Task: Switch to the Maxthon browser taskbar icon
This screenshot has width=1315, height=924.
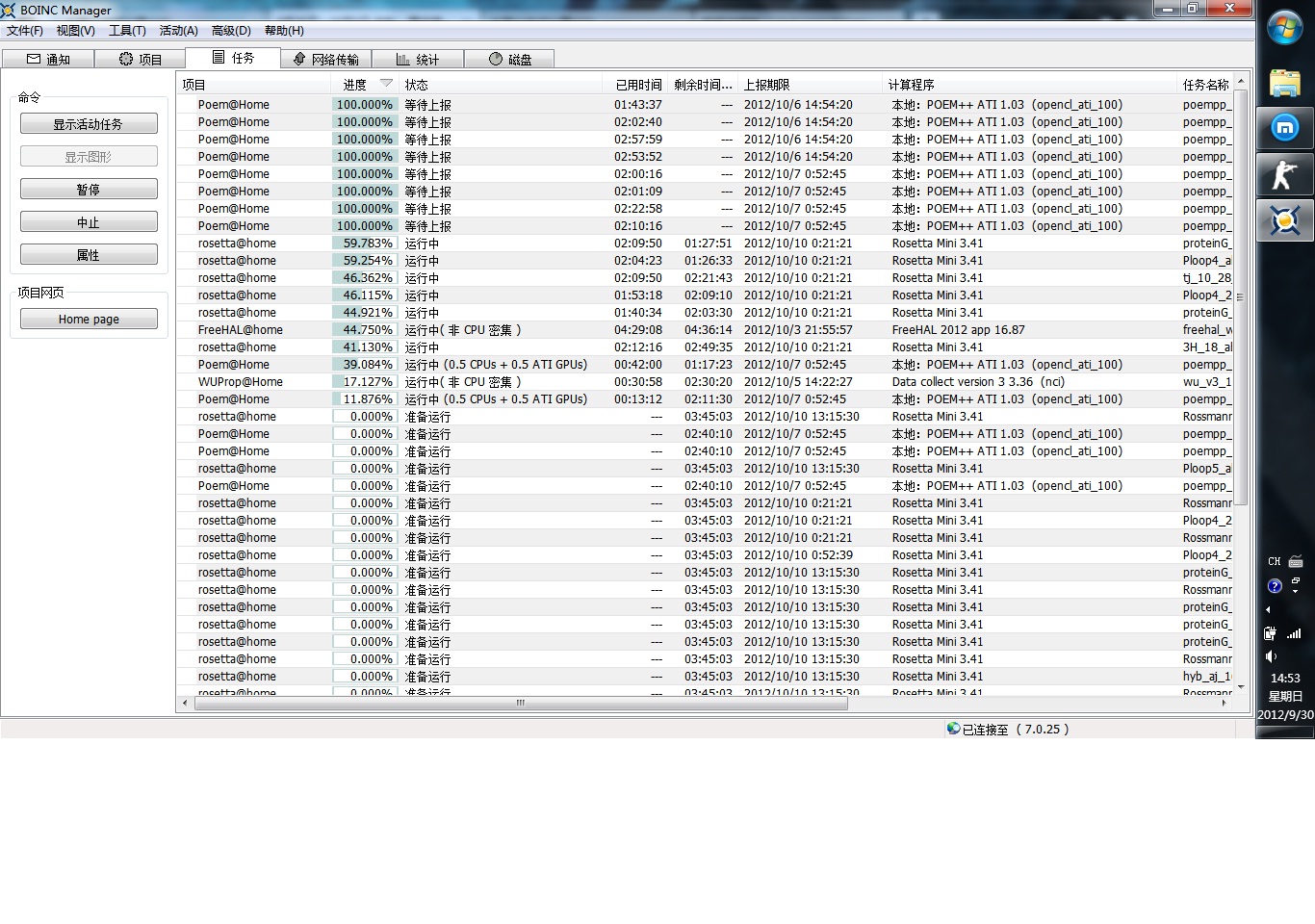Action: (x=1285, y=127)
